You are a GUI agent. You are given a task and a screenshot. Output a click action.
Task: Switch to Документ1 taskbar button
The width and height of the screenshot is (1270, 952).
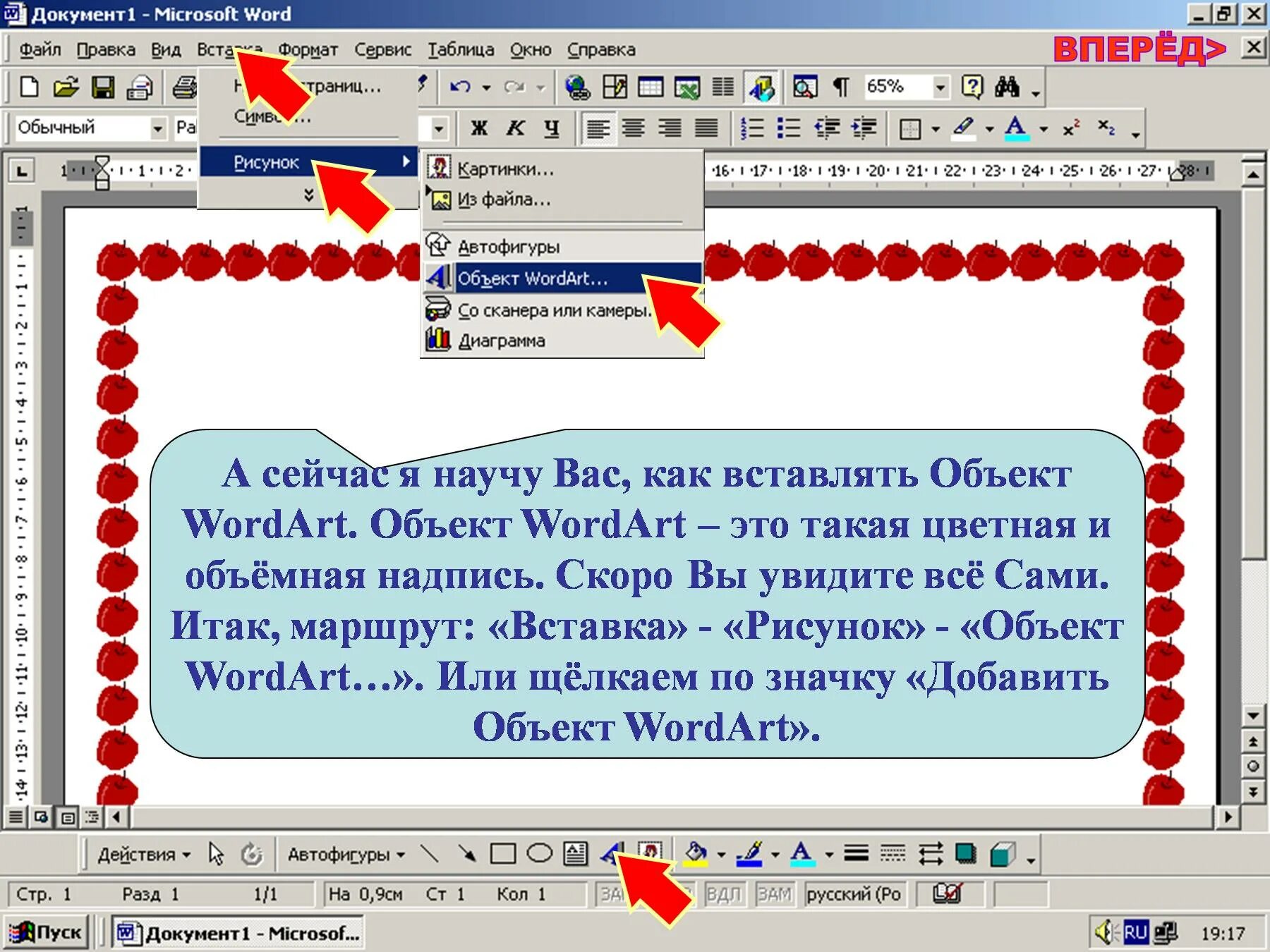(238, 933)
